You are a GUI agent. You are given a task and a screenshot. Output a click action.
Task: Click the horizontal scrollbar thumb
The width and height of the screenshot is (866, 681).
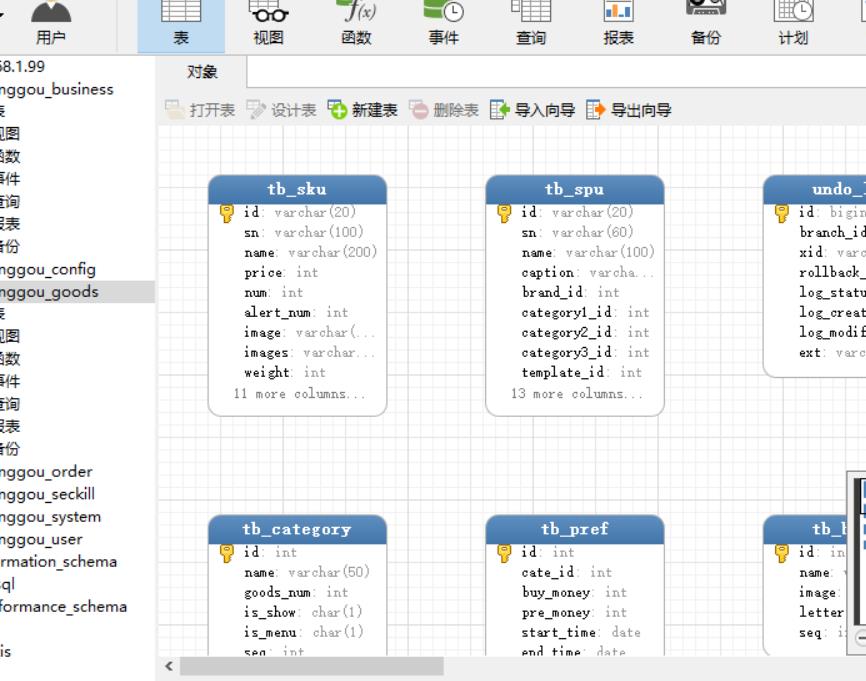tap(312, 666)
